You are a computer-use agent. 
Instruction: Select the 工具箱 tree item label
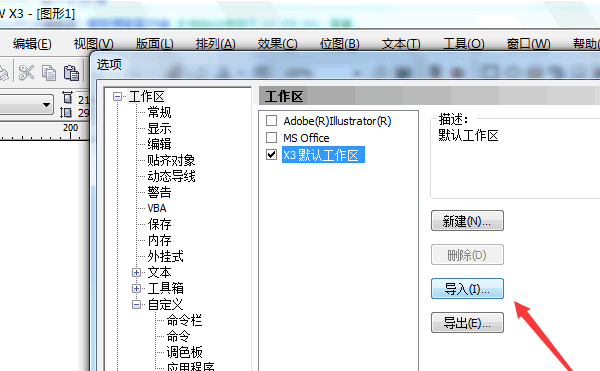[165, 288]
